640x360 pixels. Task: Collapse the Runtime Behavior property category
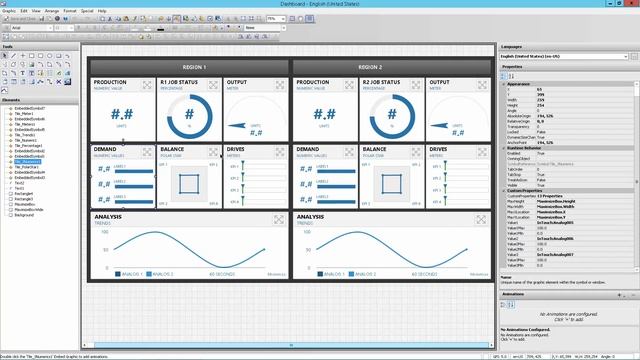click(504, 148)
